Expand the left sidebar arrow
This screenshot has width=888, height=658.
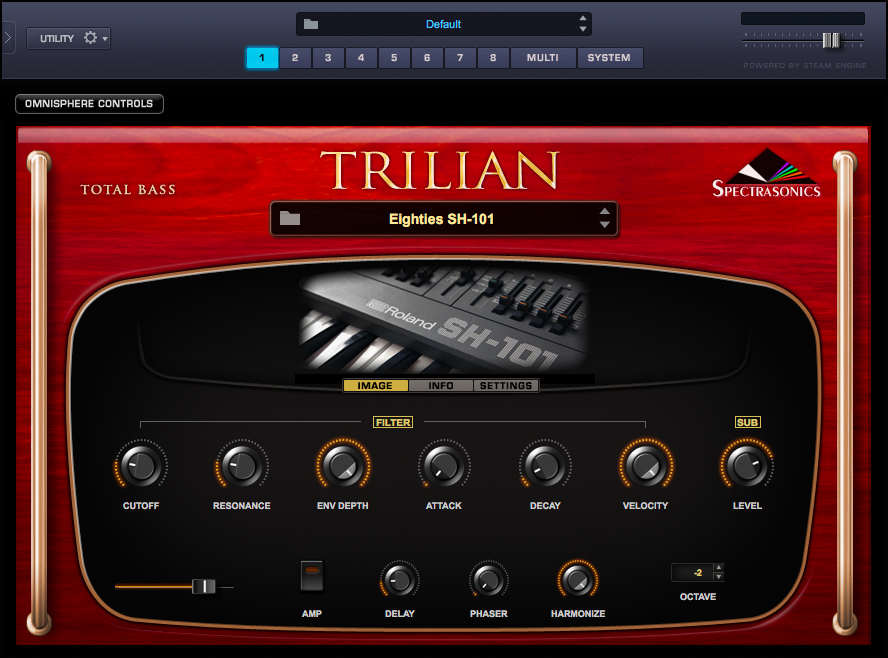(x=7, y=38)
